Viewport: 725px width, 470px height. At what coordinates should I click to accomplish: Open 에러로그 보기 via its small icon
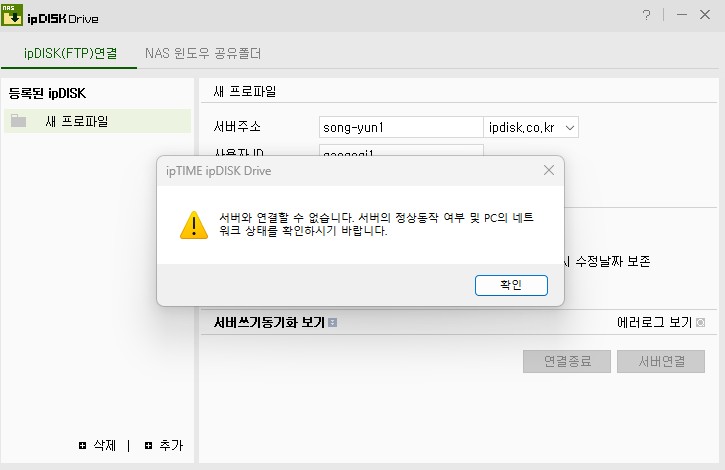700,322
